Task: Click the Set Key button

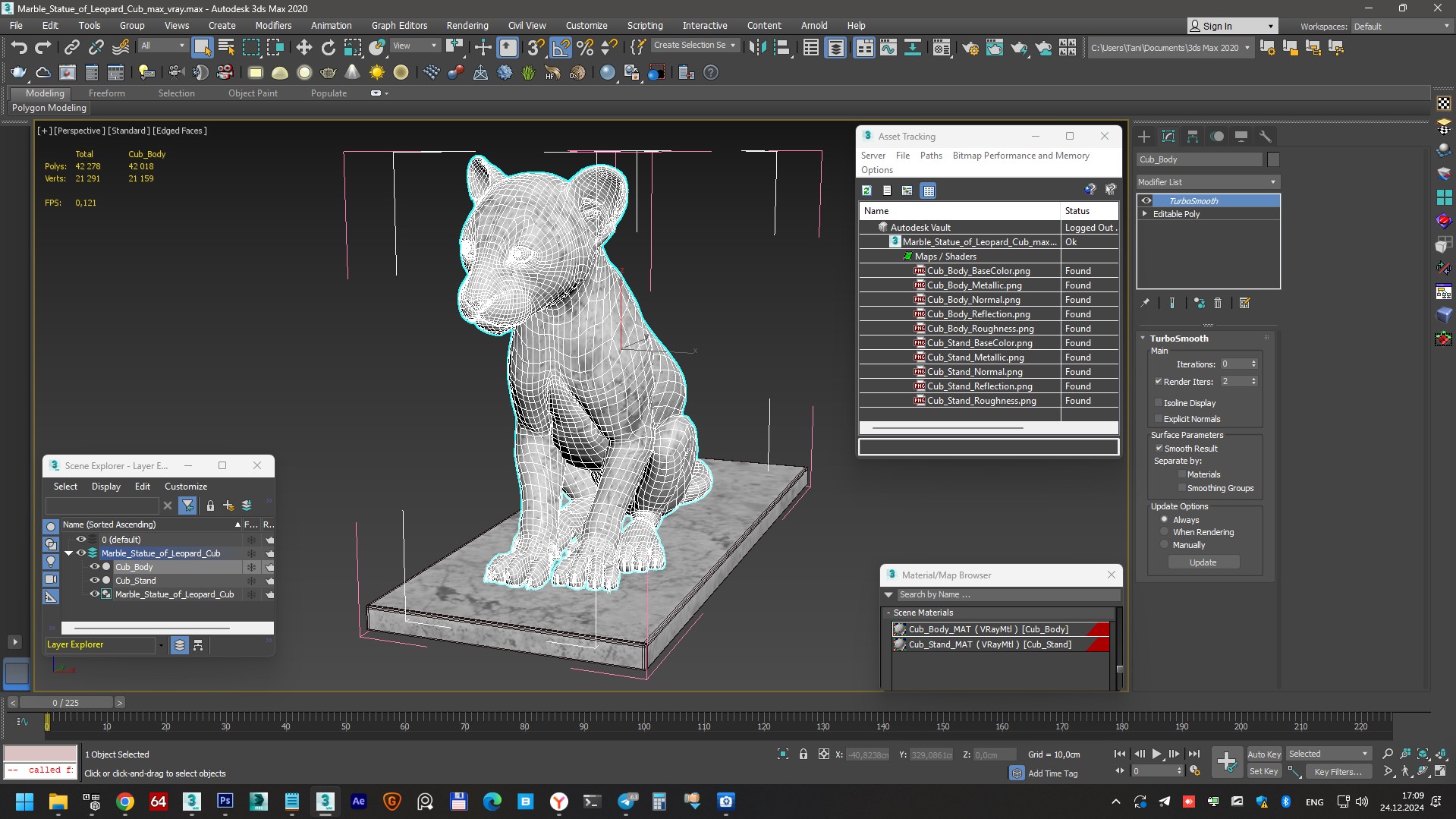Action: click(x=1264, y=771)
